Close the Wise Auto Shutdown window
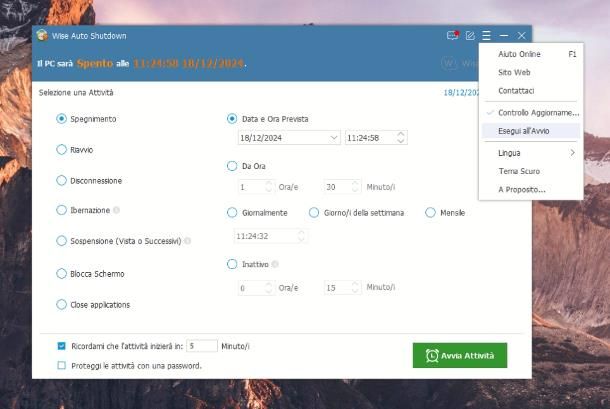Screen dimensions: 610x409 pyautogui.click(x=522, y=35)
